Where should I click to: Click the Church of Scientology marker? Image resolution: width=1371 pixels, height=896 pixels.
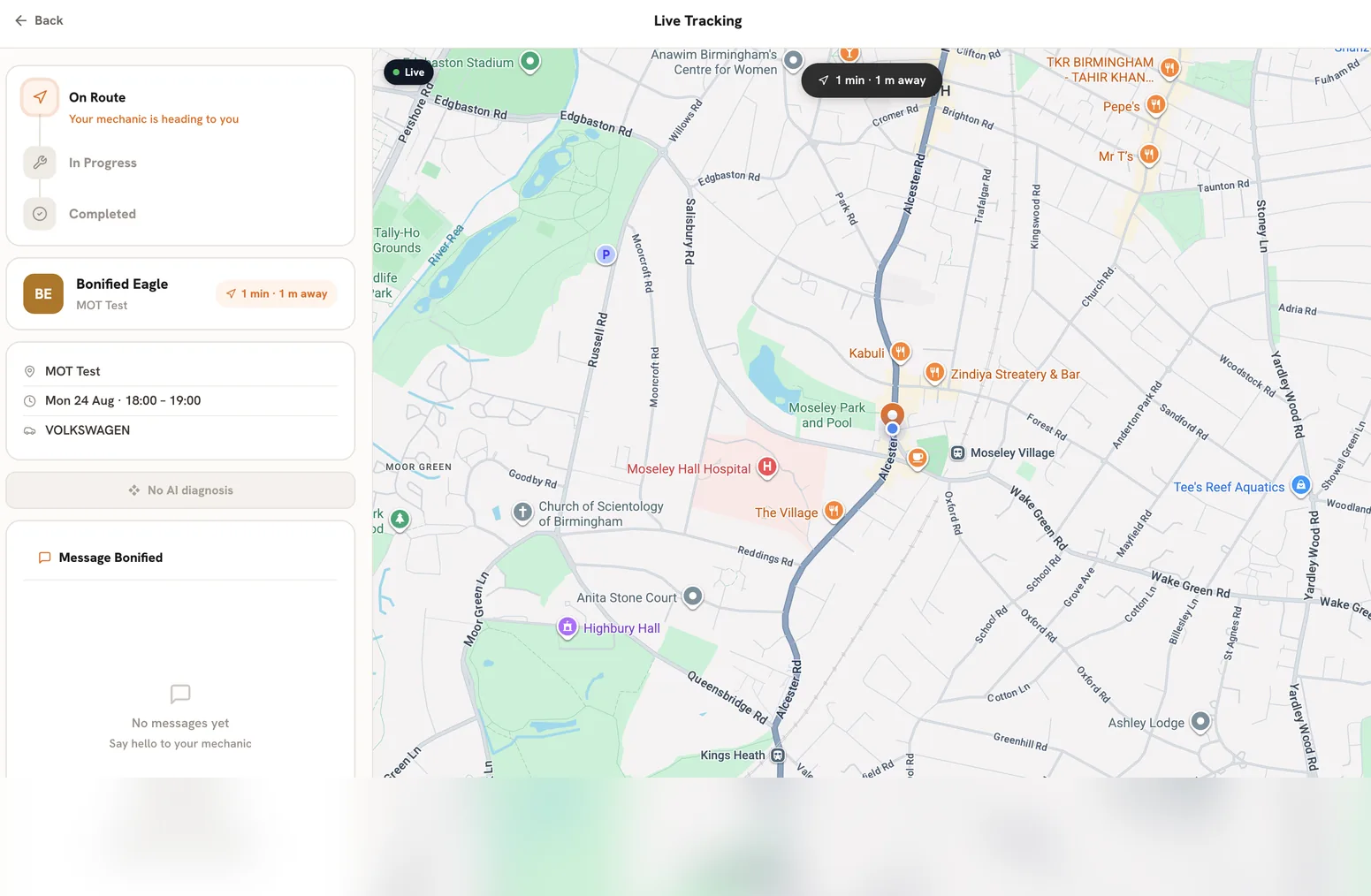coord(522,512)
